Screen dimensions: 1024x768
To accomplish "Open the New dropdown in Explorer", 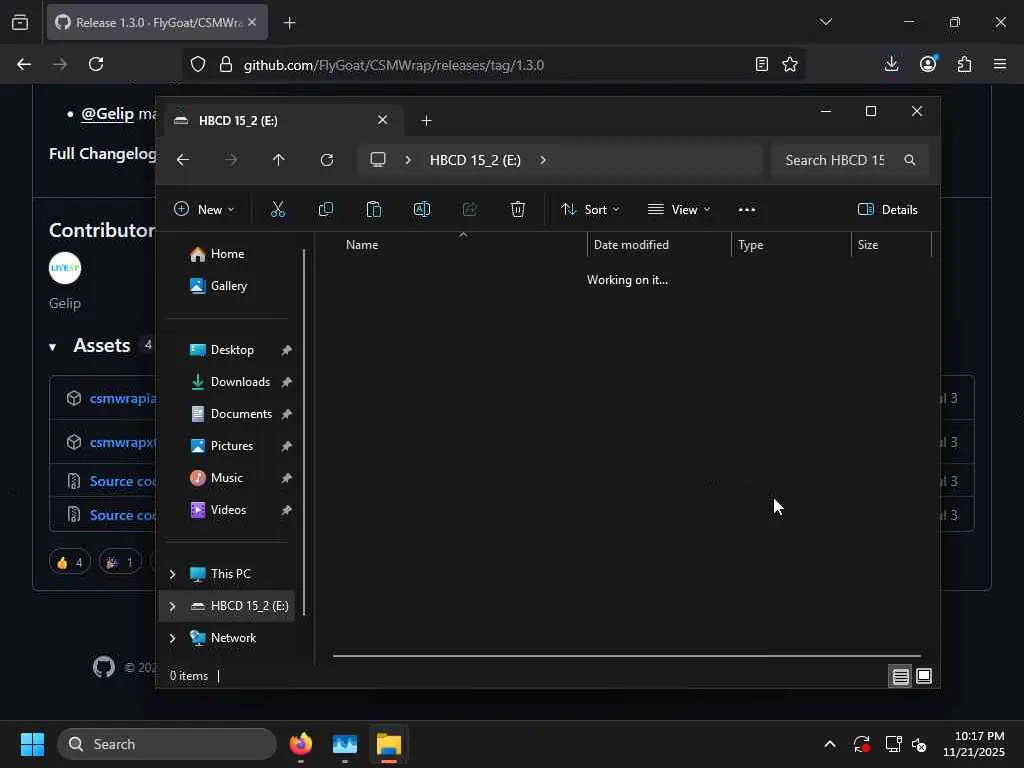I will (x=204, y=210).
